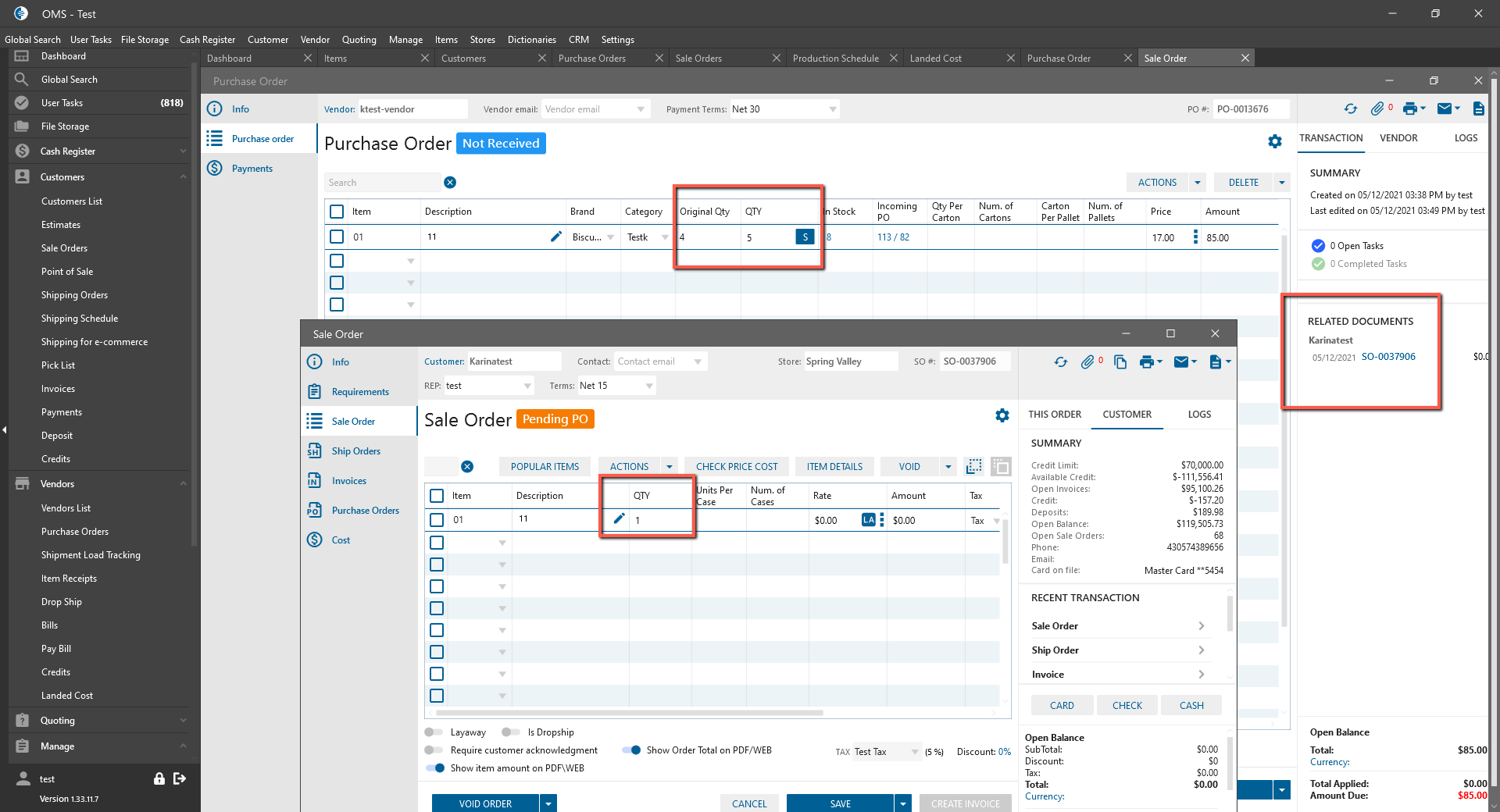Click CHECK PRICE COST button
The width and height of the screenshot is (1500, 812).
737,467
